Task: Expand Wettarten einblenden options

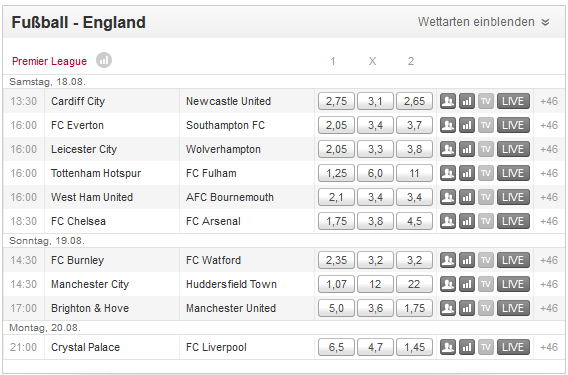Action: click(484, 22)
